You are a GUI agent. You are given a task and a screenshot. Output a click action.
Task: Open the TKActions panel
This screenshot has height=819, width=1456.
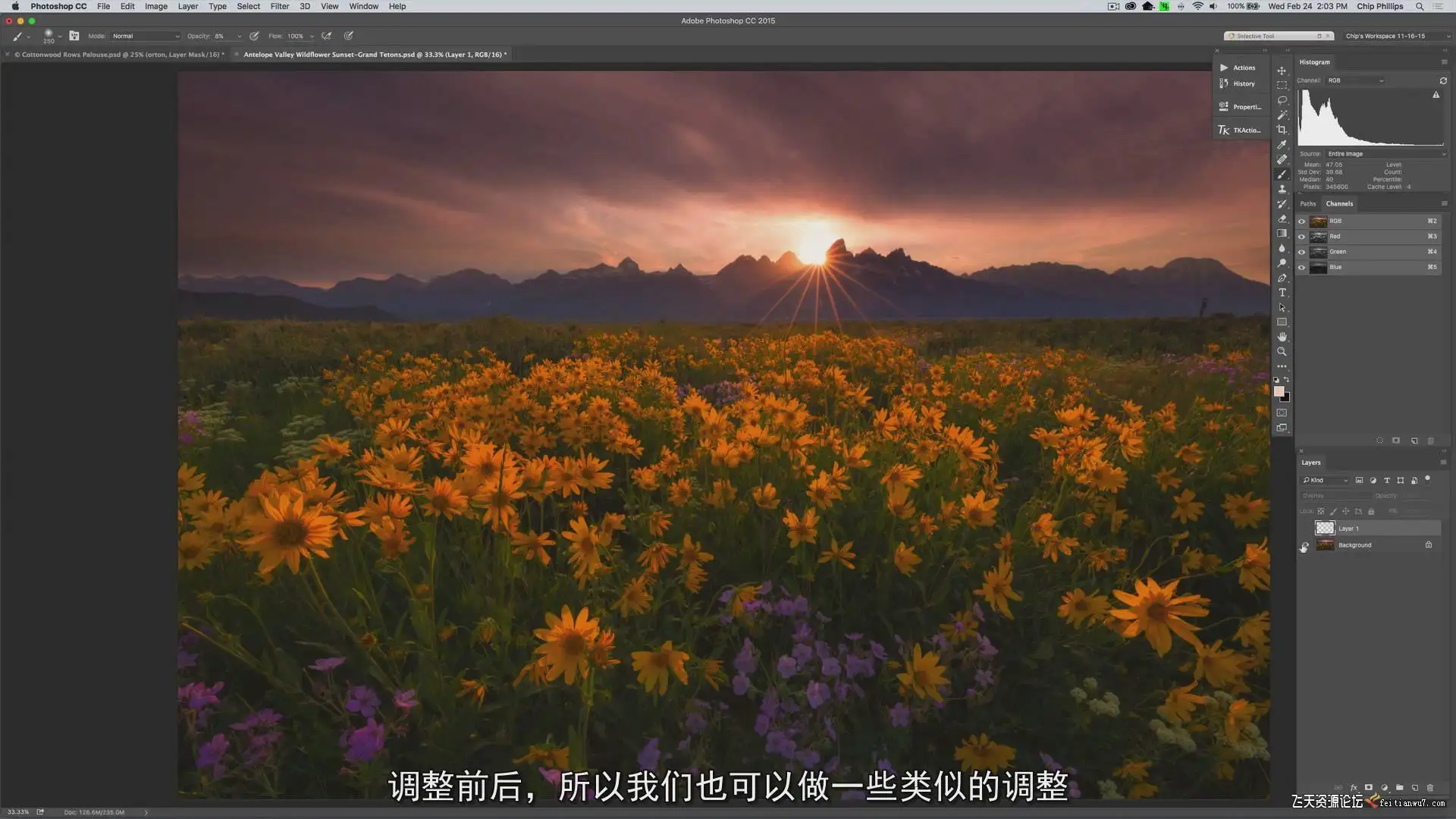coord(1239,130)
